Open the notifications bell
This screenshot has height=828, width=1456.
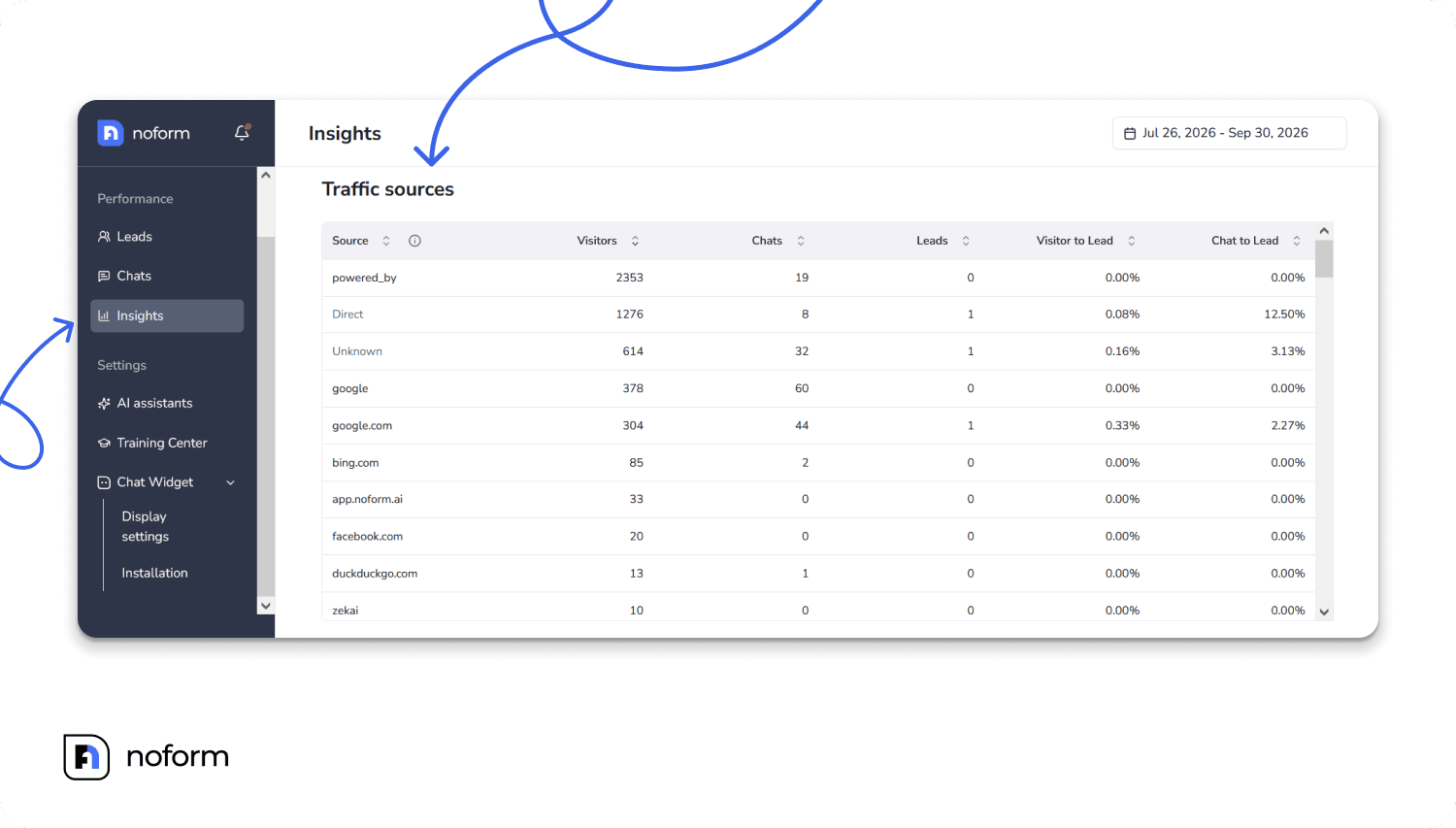click(242, 132)
